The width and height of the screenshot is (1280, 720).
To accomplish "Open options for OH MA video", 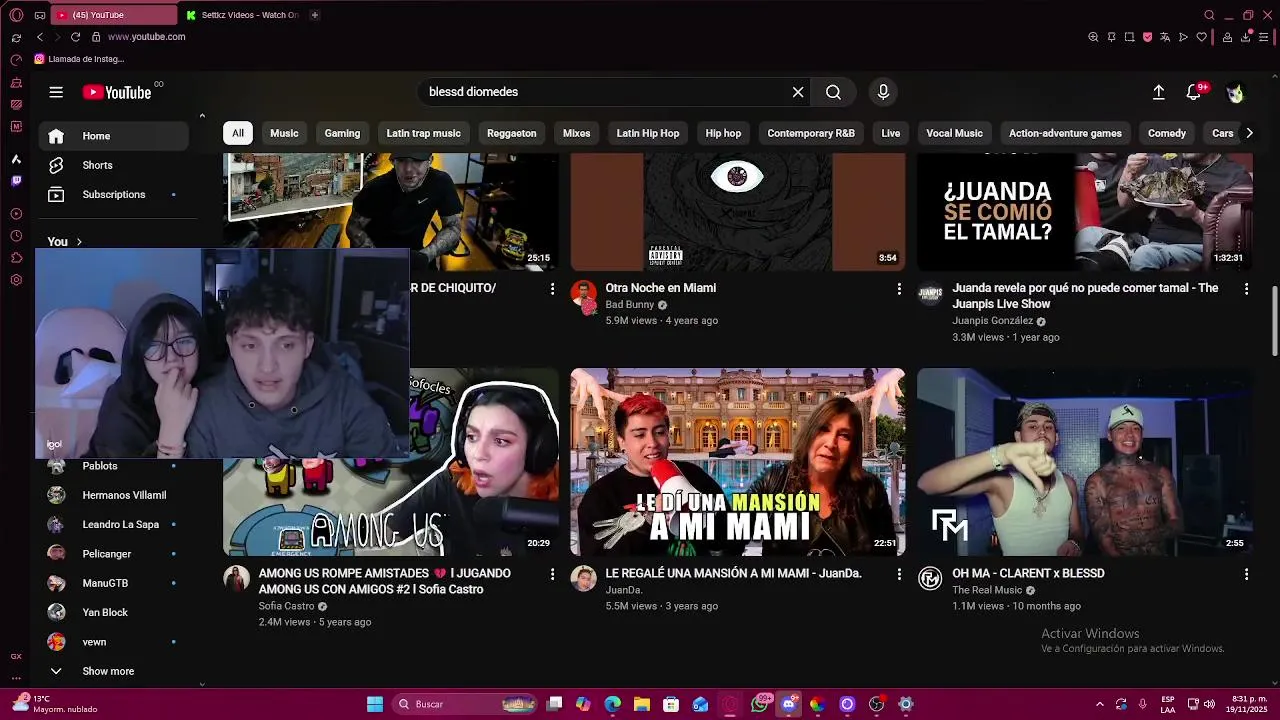I will [x=1246, y=575].
